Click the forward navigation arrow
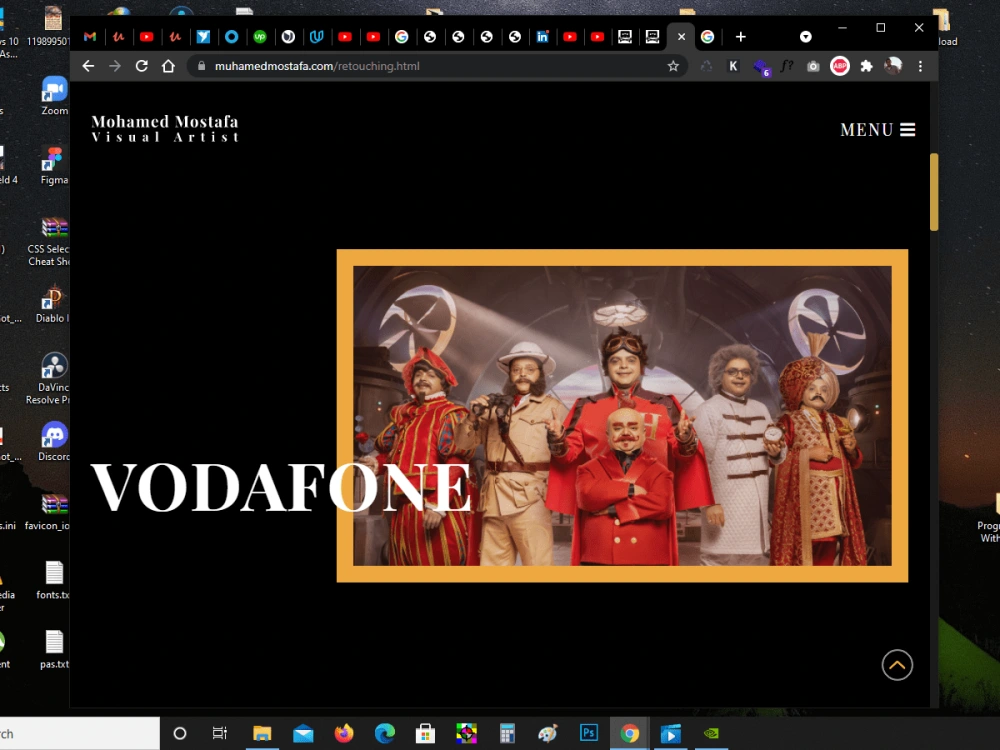This screenshot has width=1000, height=750. 115,66
